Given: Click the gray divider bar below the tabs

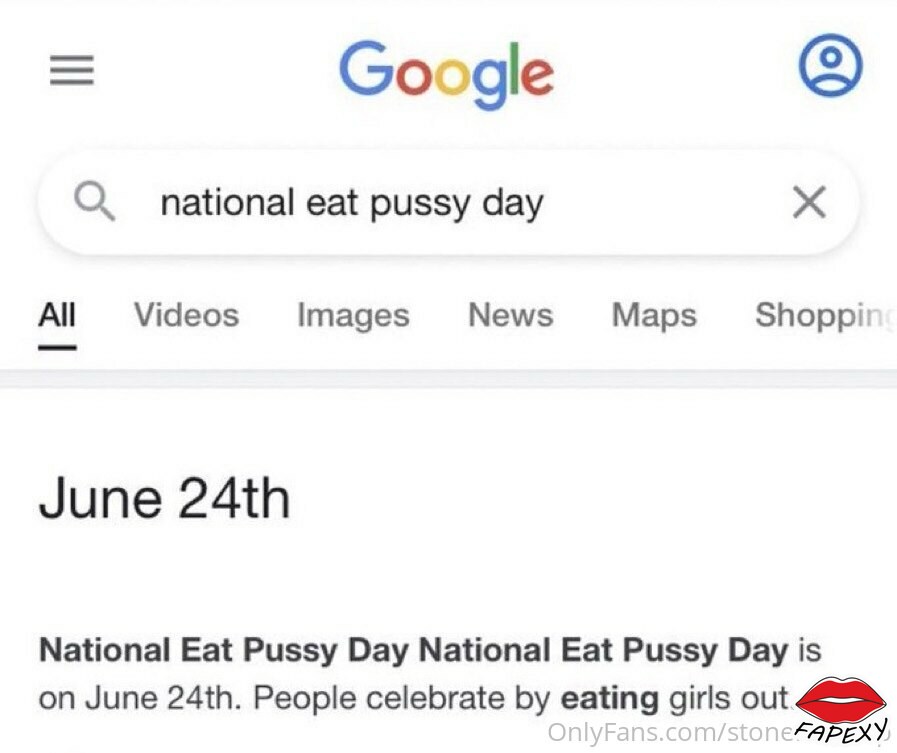Looking at the screenshot, I should (448, 379).
